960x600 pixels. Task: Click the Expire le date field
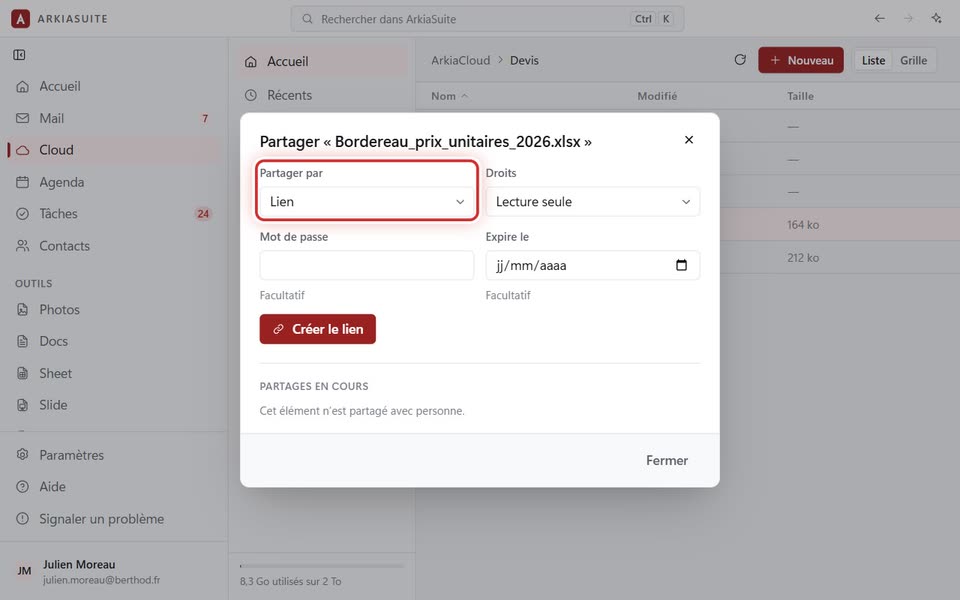tap(593, 265)
